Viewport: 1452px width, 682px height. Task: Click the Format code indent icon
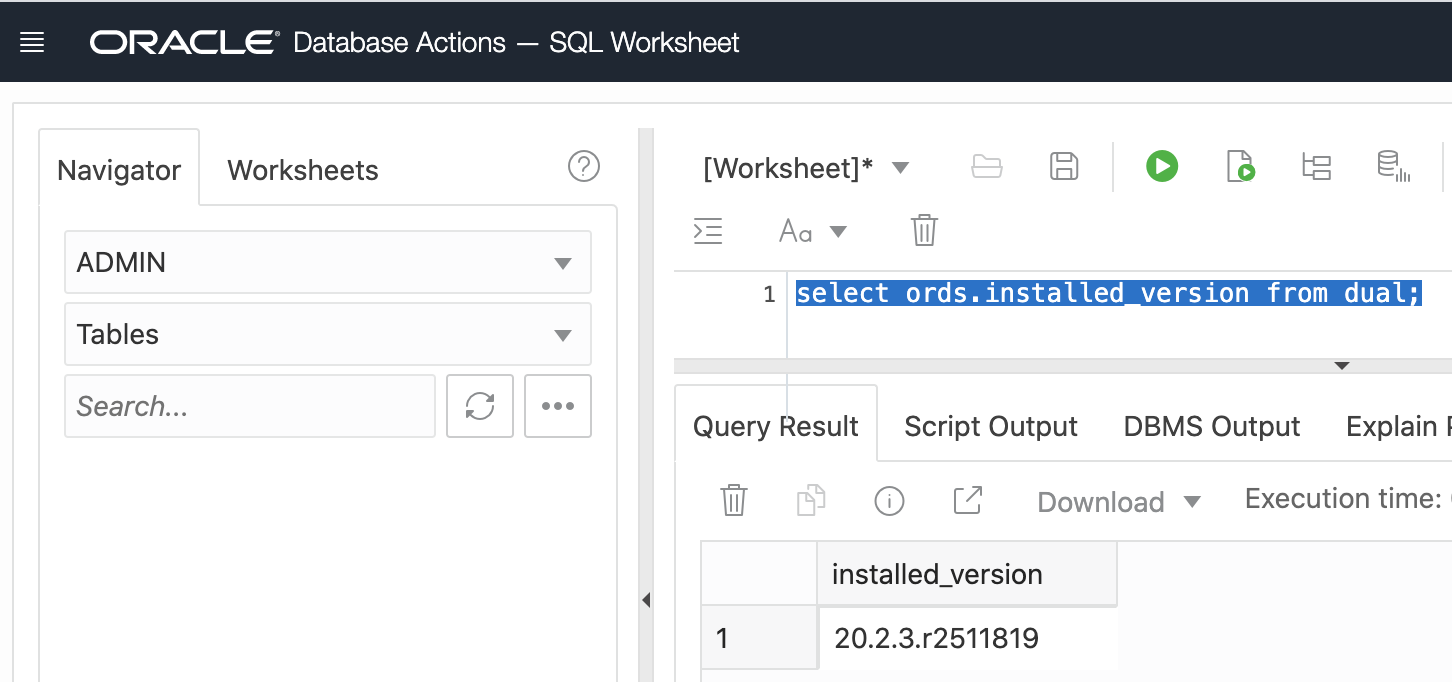[x=708, y=231]
